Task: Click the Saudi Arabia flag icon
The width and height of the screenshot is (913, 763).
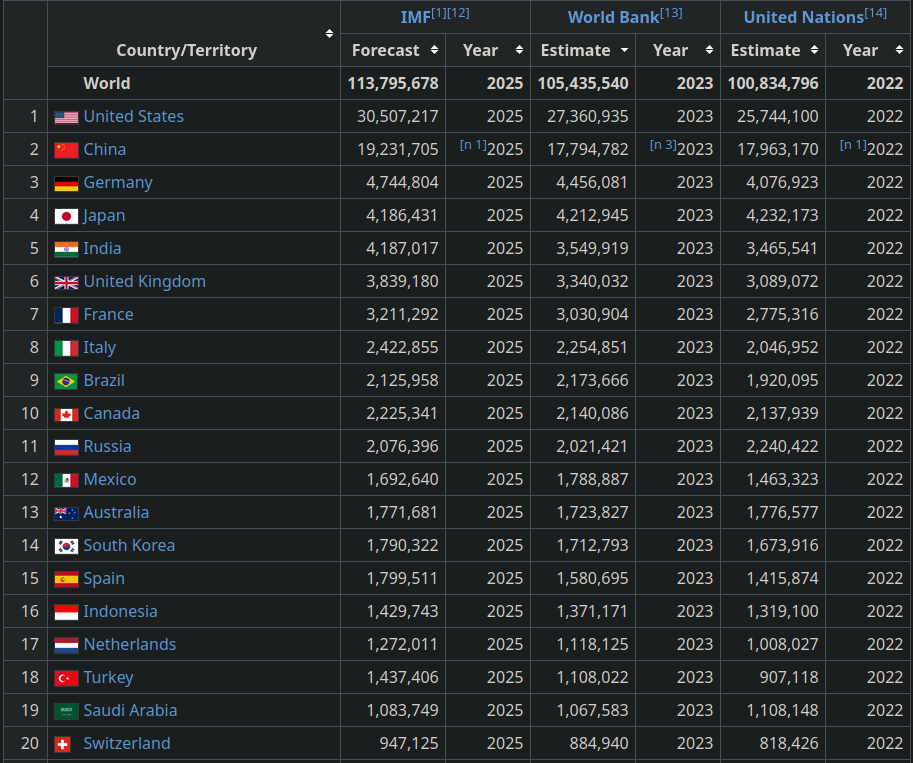Action: (x=66, y=711)
